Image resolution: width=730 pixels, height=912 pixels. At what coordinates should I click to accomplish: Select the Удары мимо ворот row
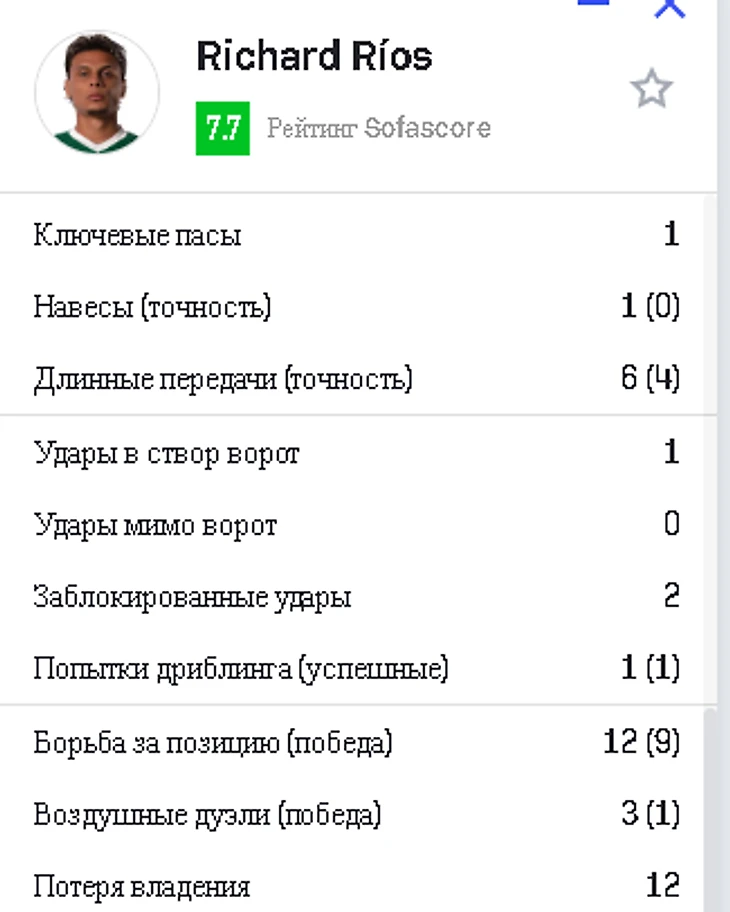[357, 524]
